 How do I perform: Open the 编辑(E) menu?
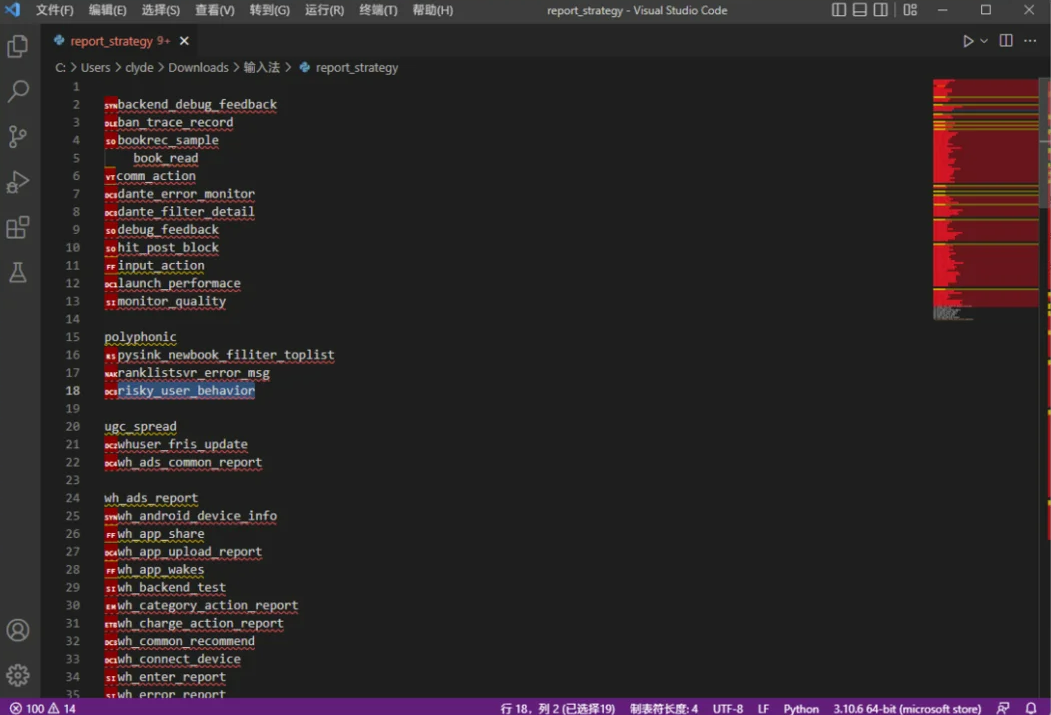[107, 10]
